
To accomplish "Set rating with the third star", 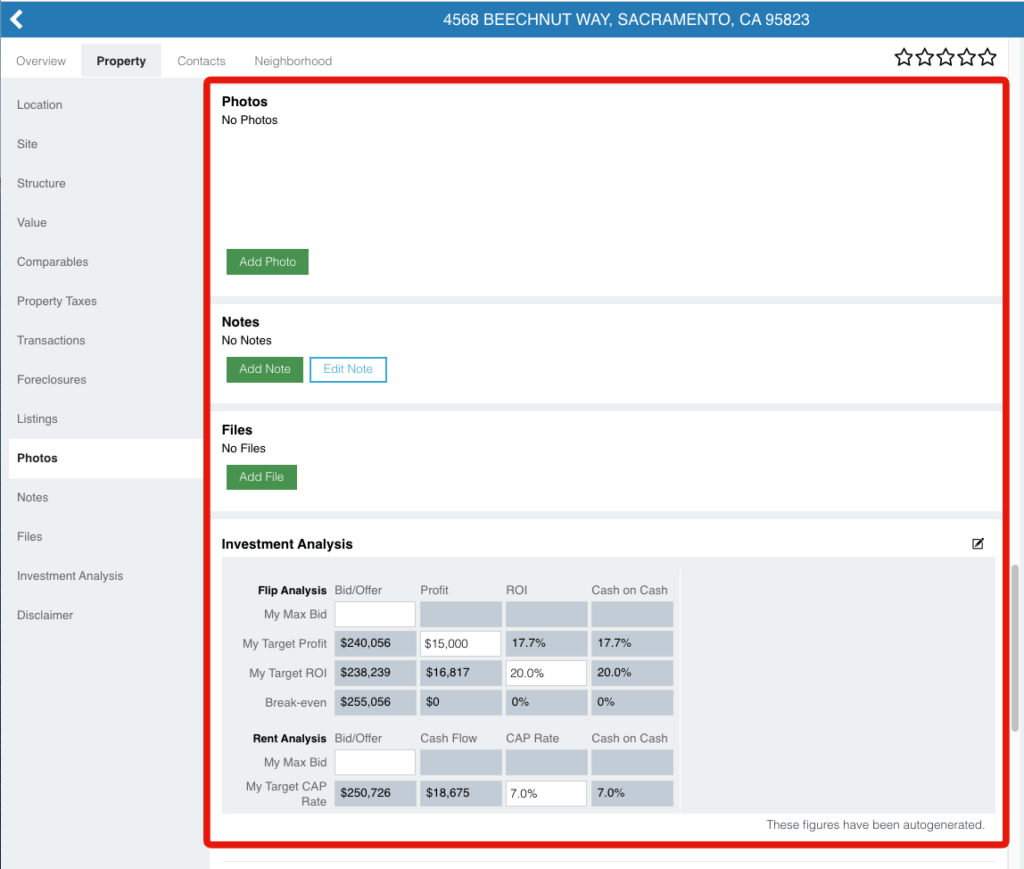I will coord(946,57).
